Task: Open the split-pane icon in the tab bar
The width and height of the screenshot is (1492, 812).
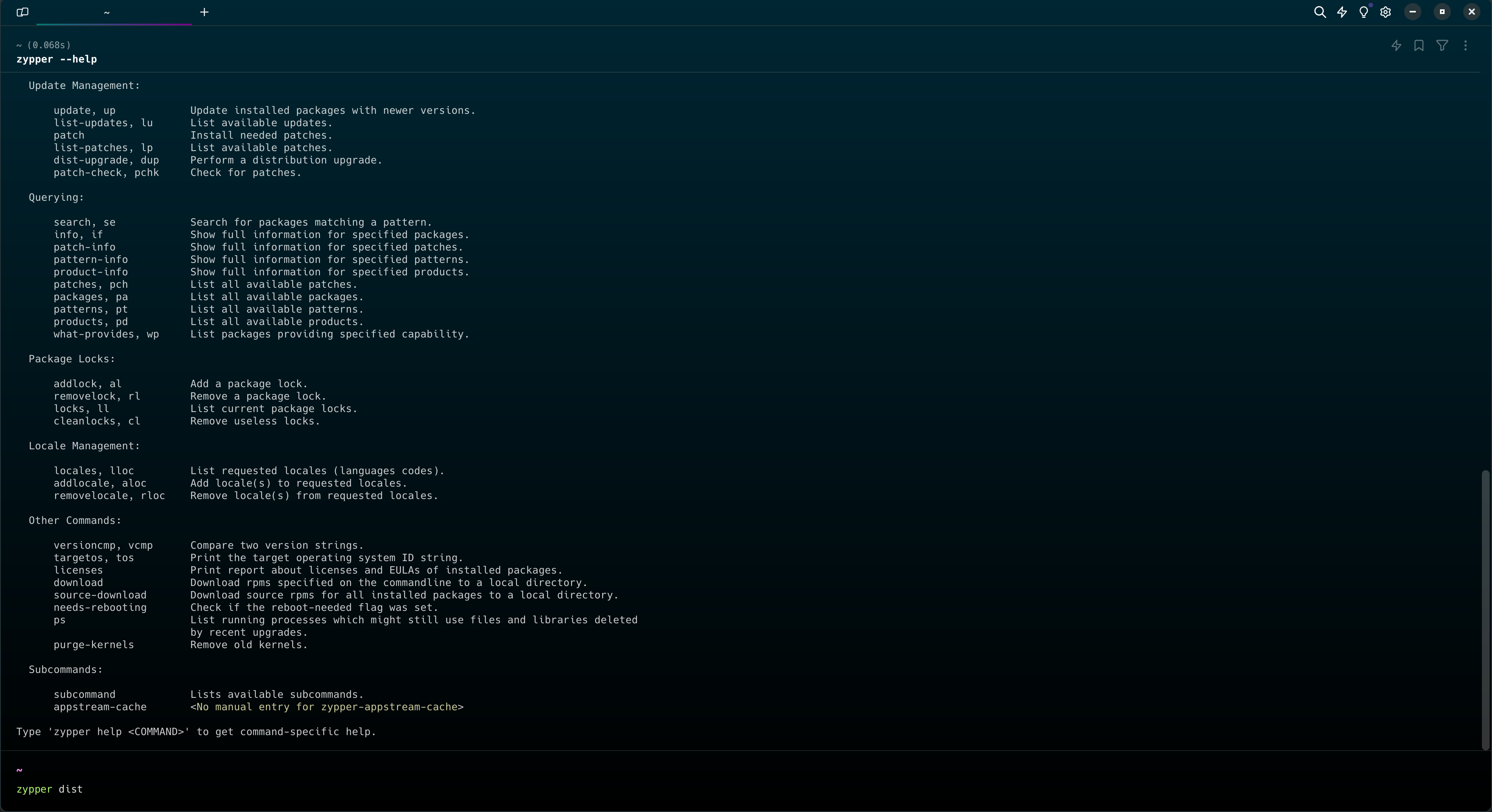Action: 22,12
